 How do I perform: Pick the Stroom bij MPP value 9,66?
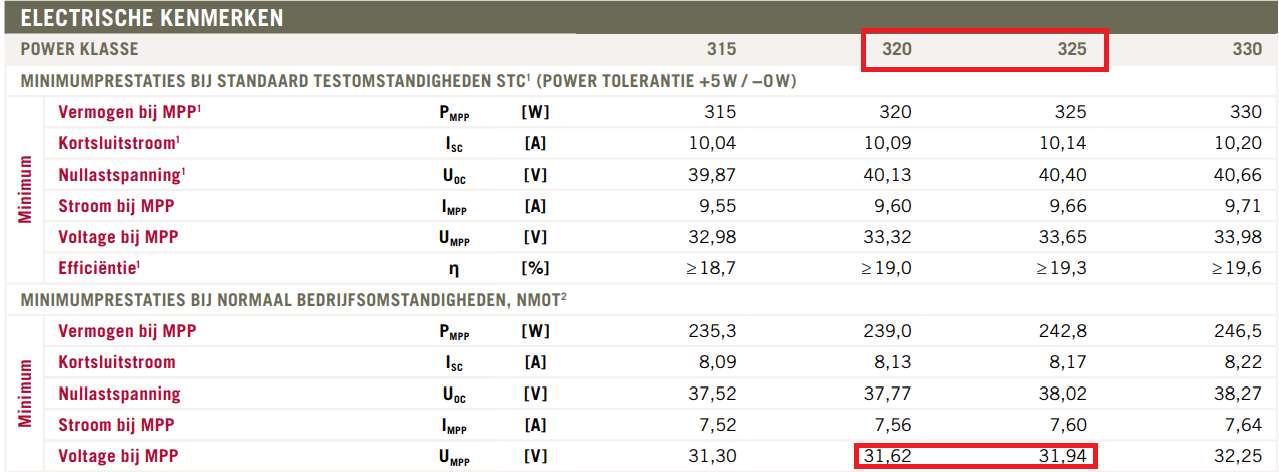(x=1069, y=206)
